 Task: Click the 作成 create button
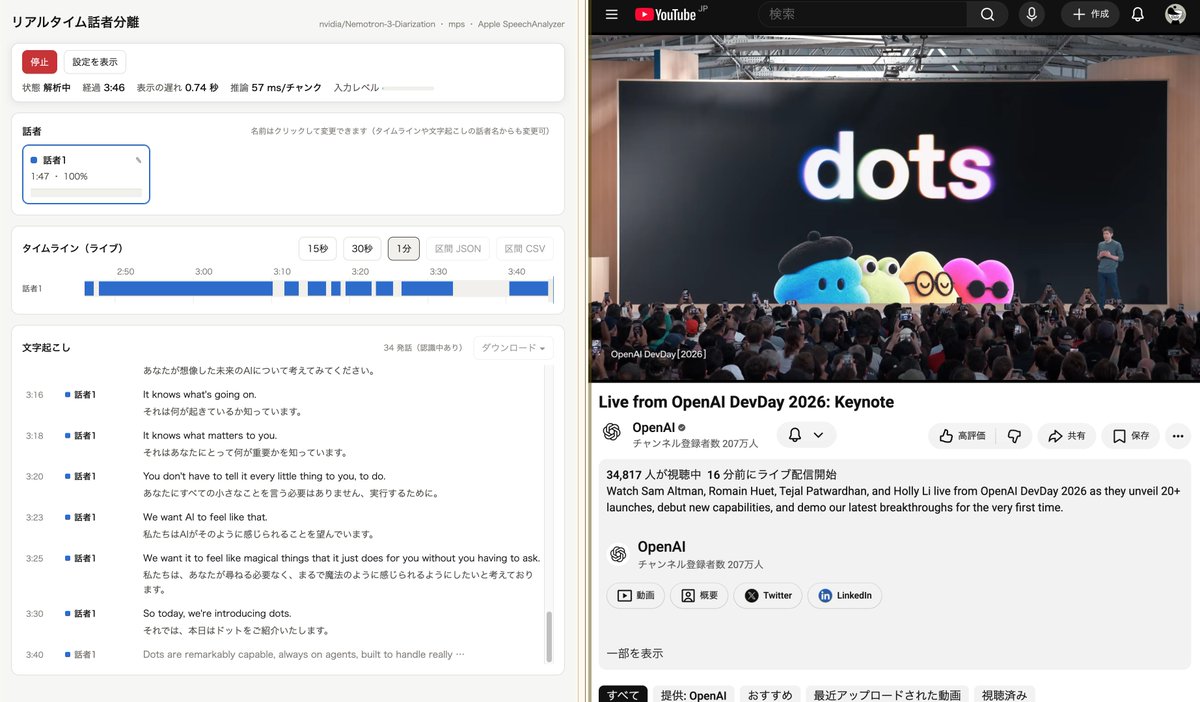coord(1090,14)
